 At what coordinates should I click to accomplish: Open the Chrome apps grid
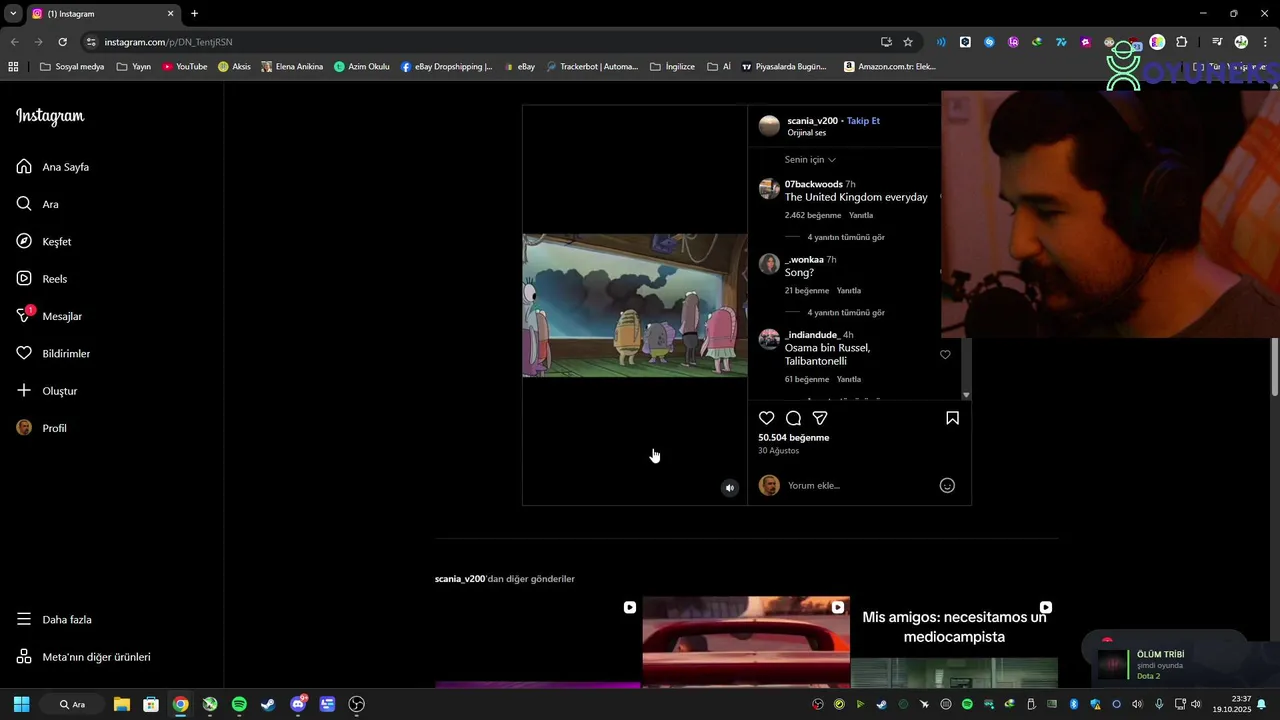point(13,67)
